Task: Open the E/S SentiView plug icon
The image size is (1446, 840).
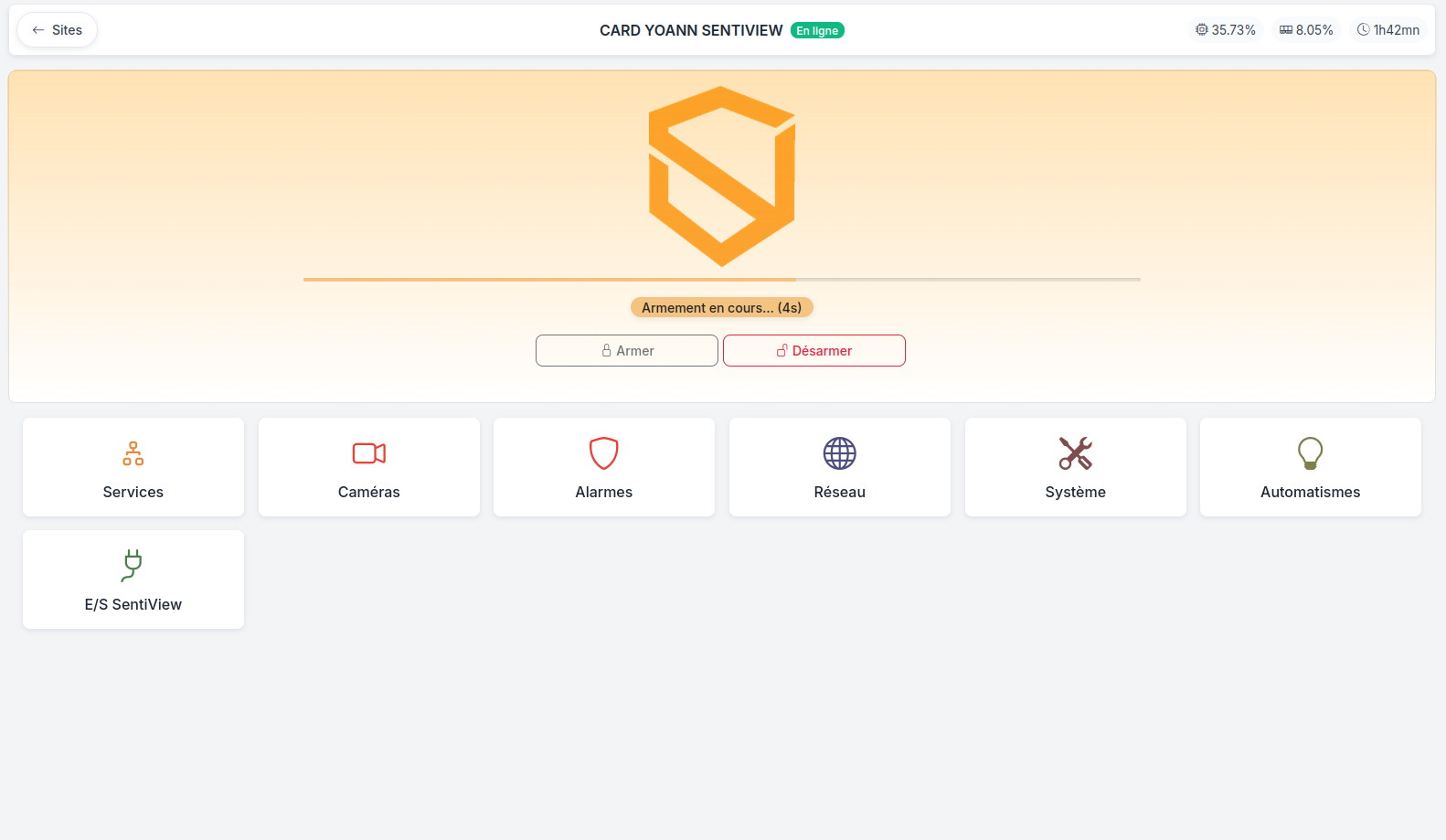Action: point(133,566)
